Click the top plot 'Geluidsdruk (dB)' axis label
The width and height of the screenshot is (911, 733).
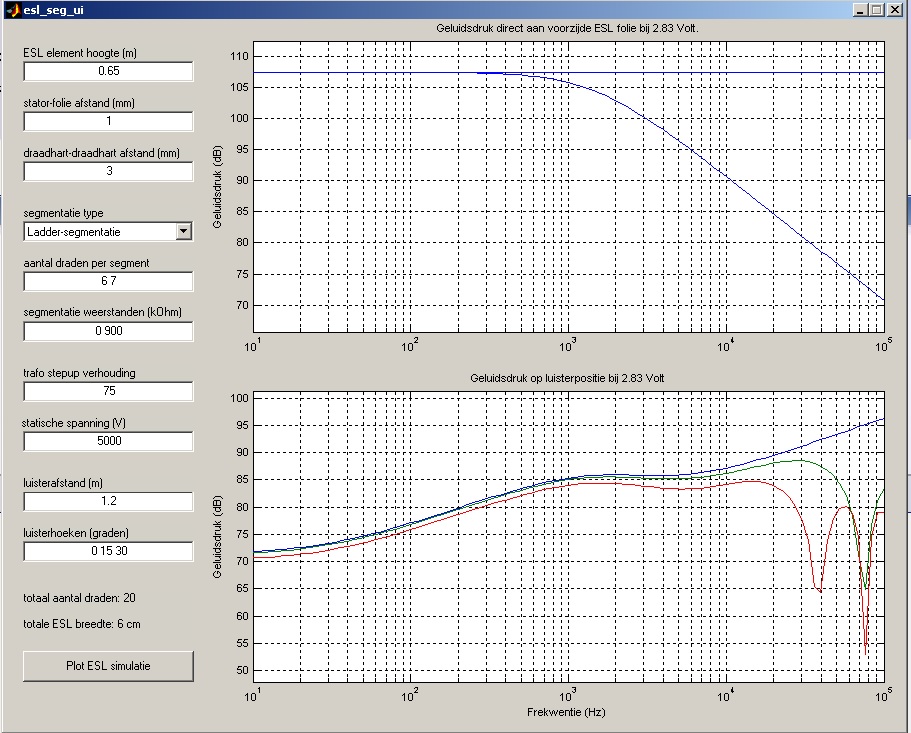pos(218,186)
